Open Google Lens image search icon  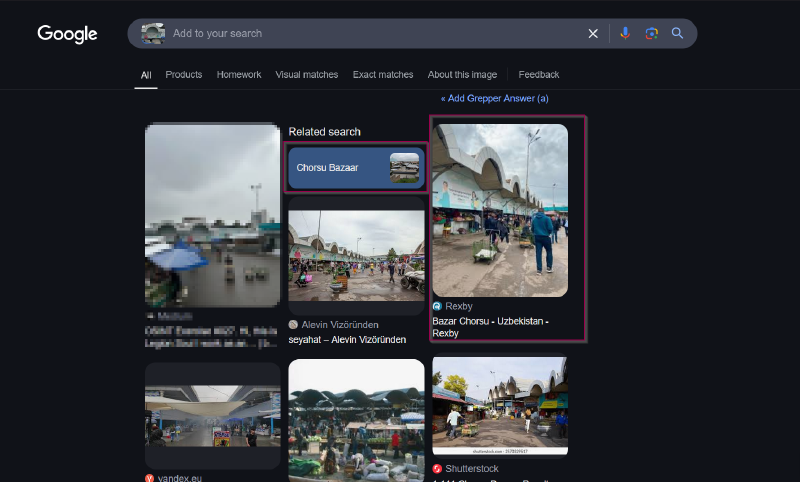651,34
